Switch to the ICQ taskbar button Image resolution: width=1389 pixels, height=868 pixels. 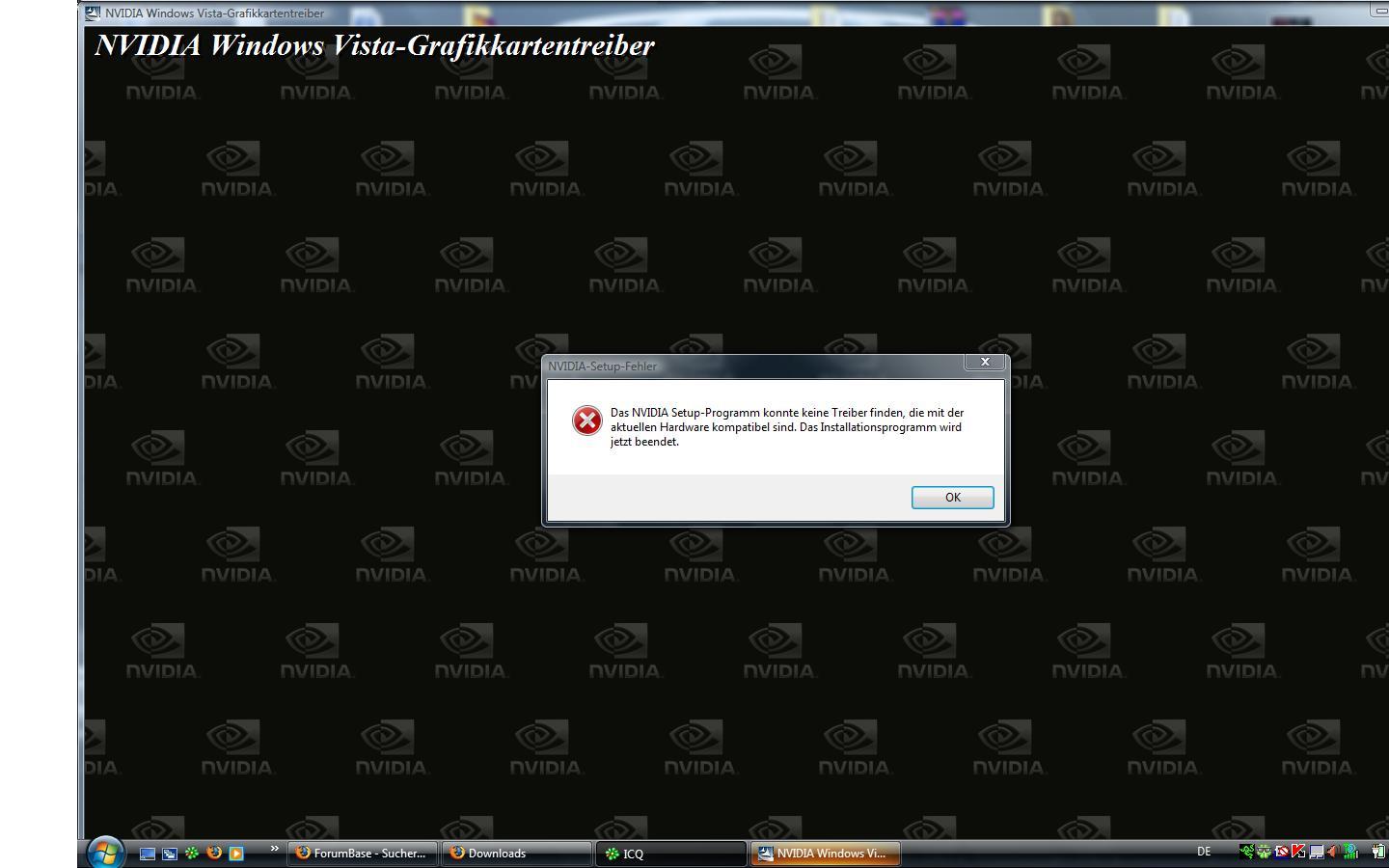point(671,853)
